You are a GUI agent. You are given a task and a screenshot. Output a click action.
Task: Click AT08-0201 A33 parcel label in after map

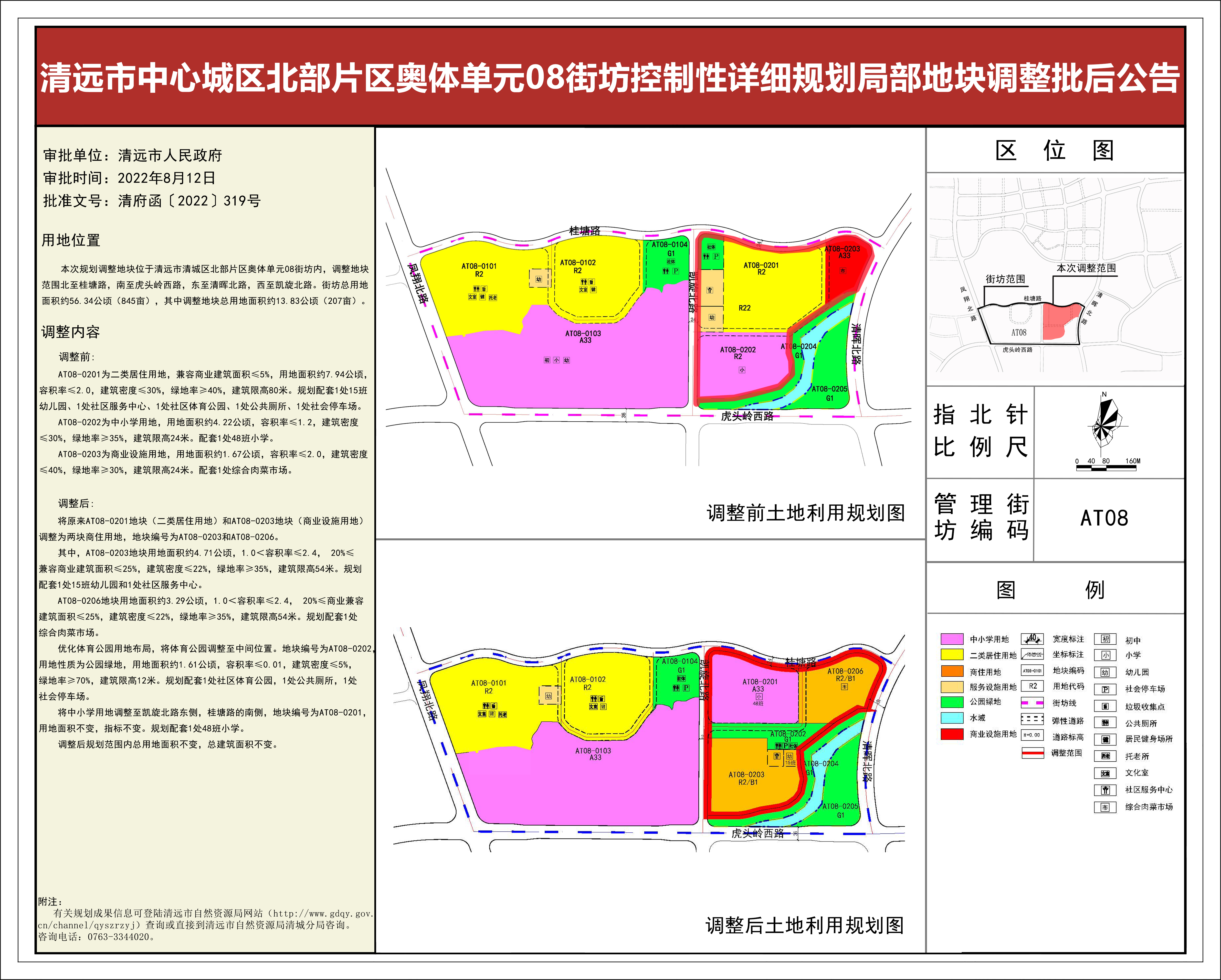click(x=760, y=685)
